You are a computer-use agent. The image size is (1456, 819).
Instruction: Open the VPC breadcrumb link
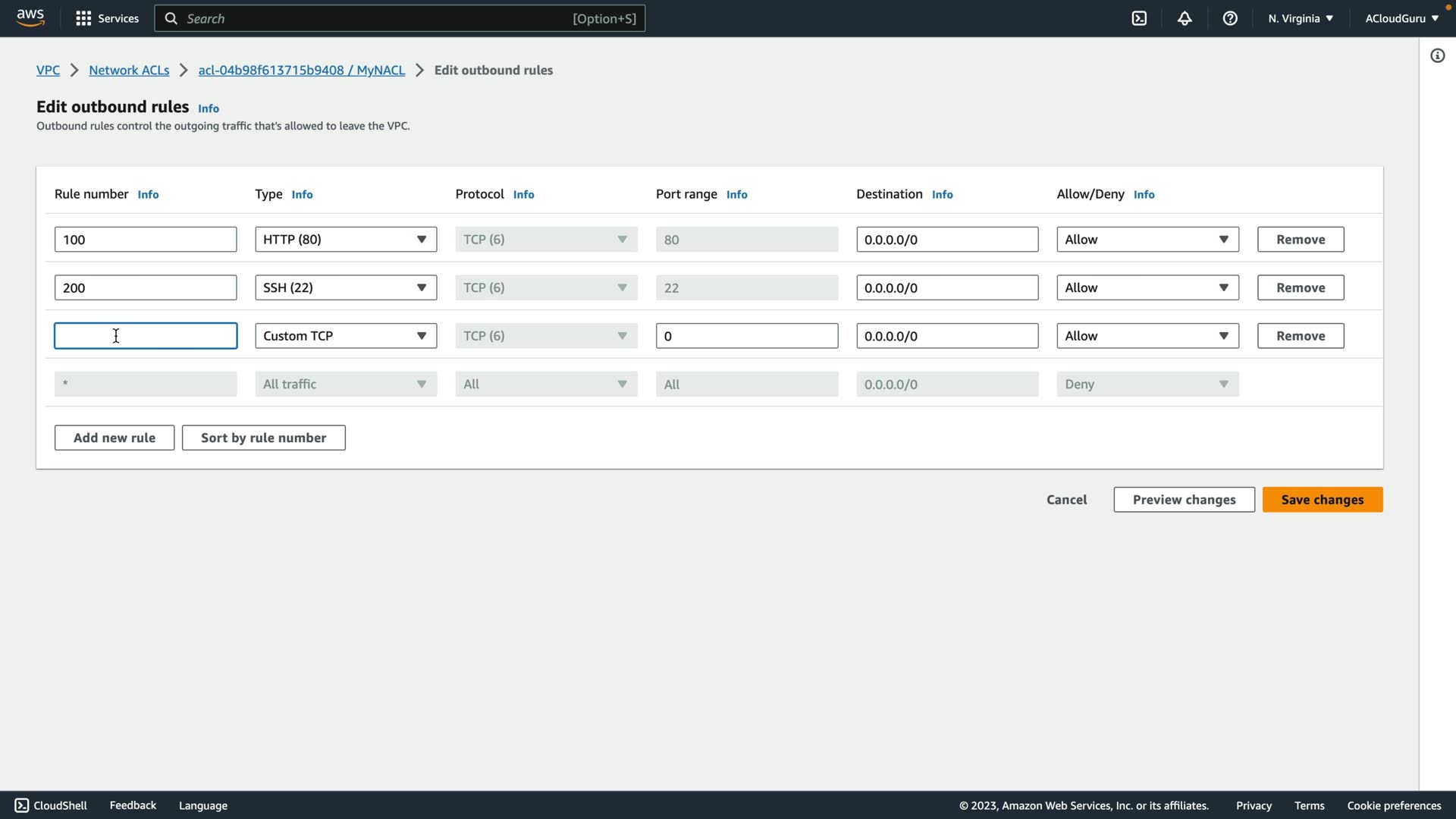(x=48, y=70)
